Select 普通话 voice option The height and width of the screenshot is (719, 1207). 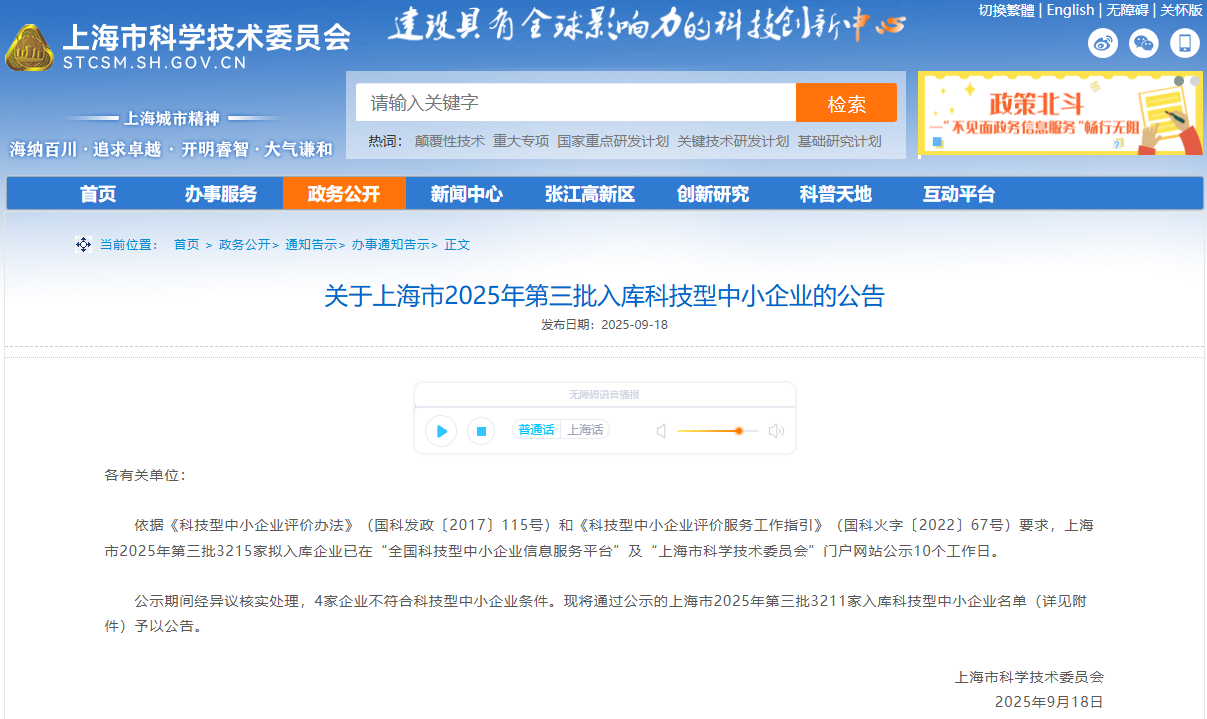(537, 429)
